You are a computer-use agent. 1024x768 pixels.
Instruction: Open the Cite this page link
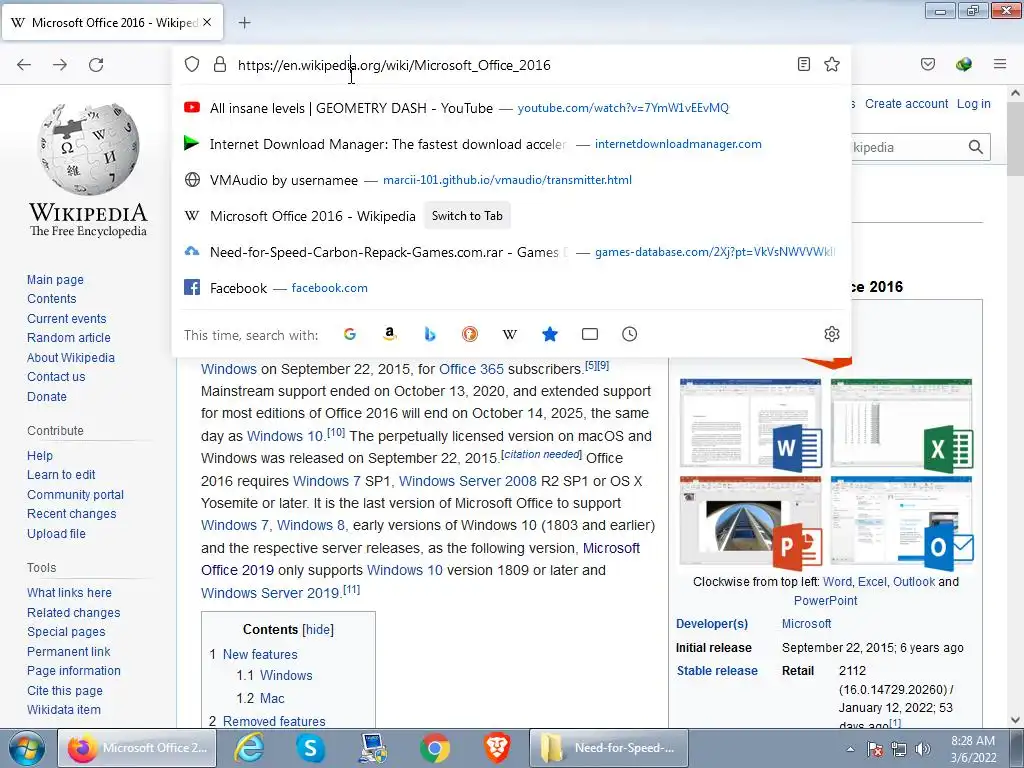[x=65, y=690]
